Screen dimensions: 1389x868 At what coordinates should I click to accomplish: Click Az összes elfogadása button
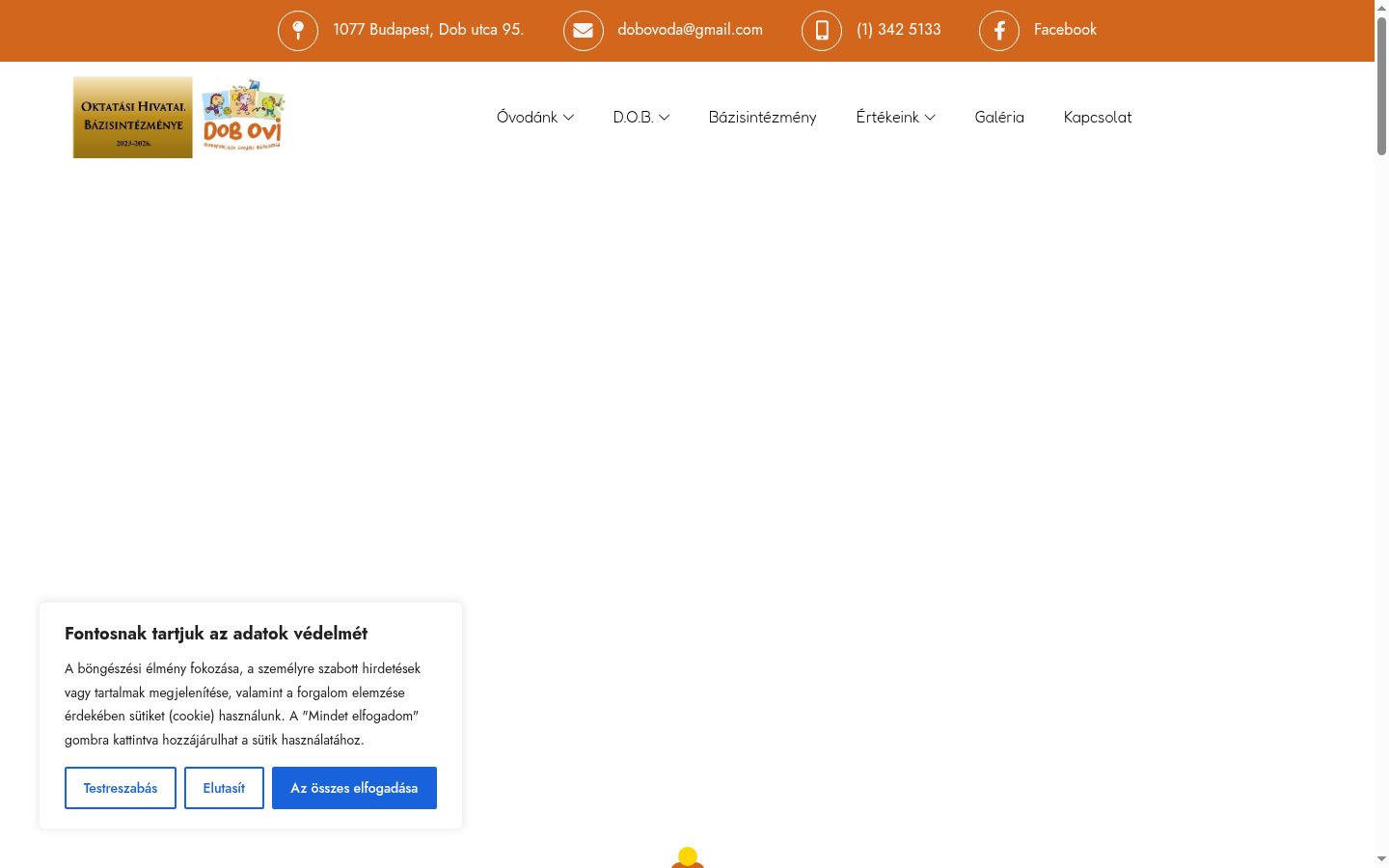coord(354,788)
